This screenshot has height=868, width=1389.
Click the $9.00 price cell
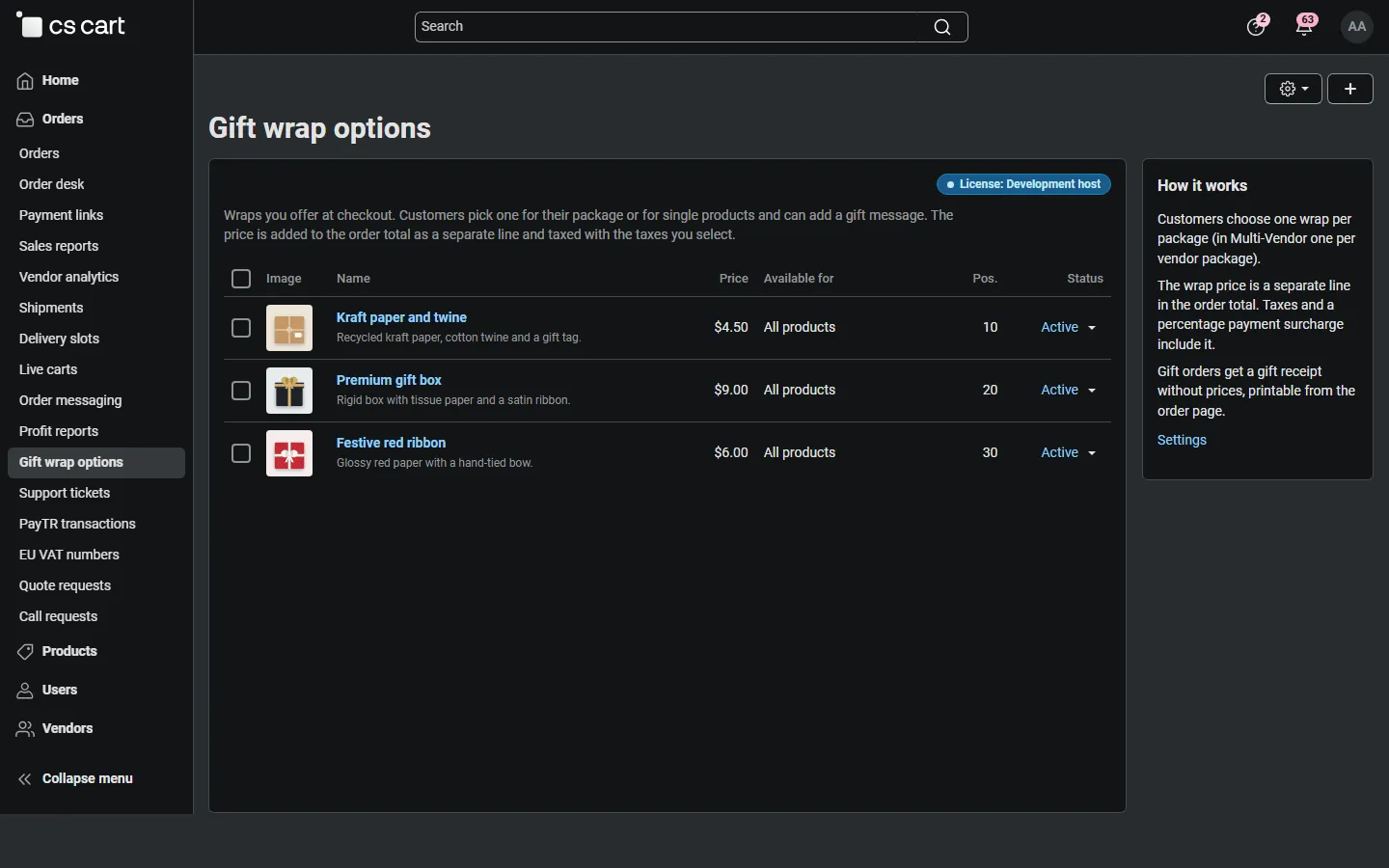coord(731,390)
